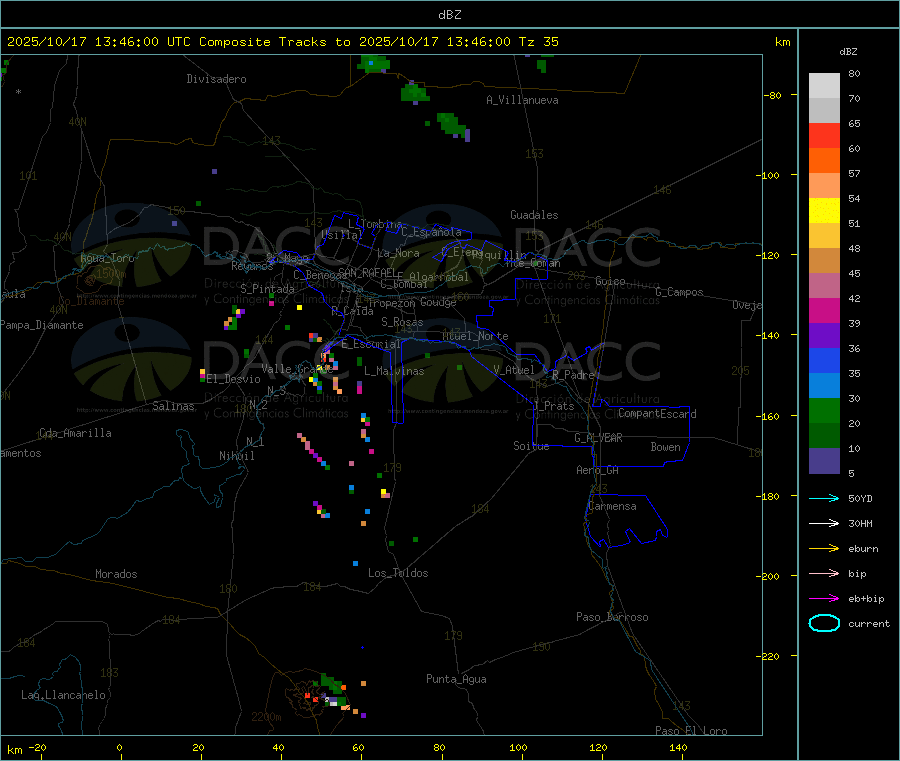The width and height of the screenshot is (900, 761).
Task: Click the 'Soitue' map label
Action: point(531,446)
